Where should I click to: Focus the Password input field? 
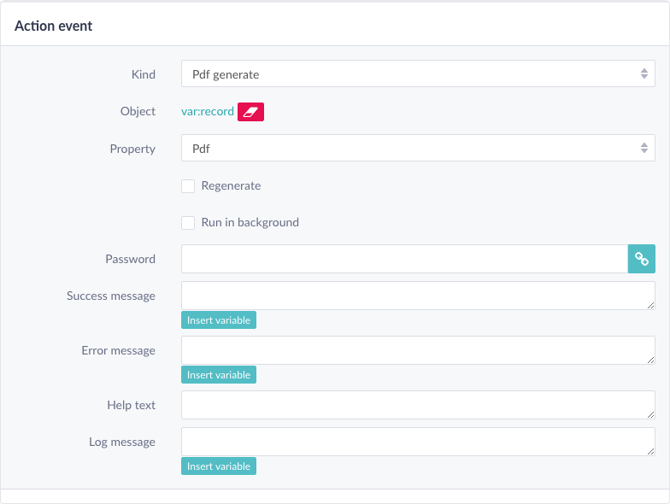(404, 259)
